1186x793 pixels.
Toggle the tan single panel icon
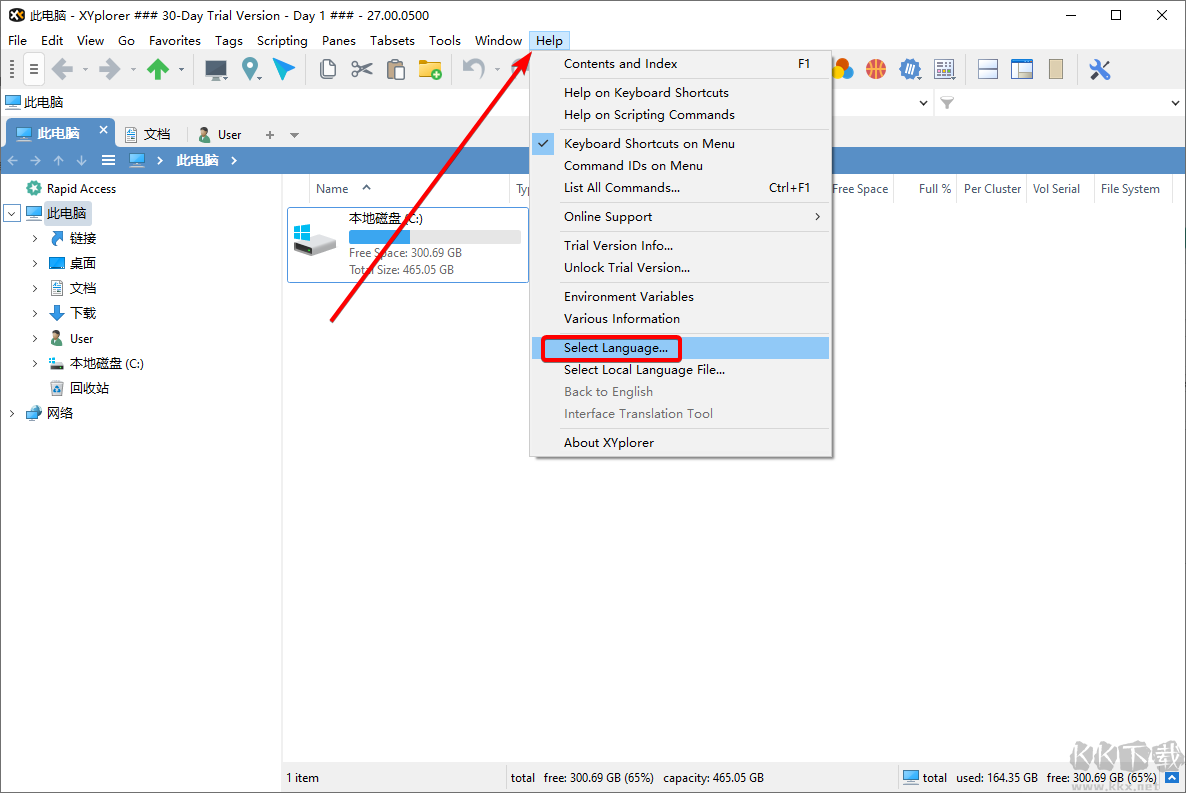click(x=1056, y=70)
